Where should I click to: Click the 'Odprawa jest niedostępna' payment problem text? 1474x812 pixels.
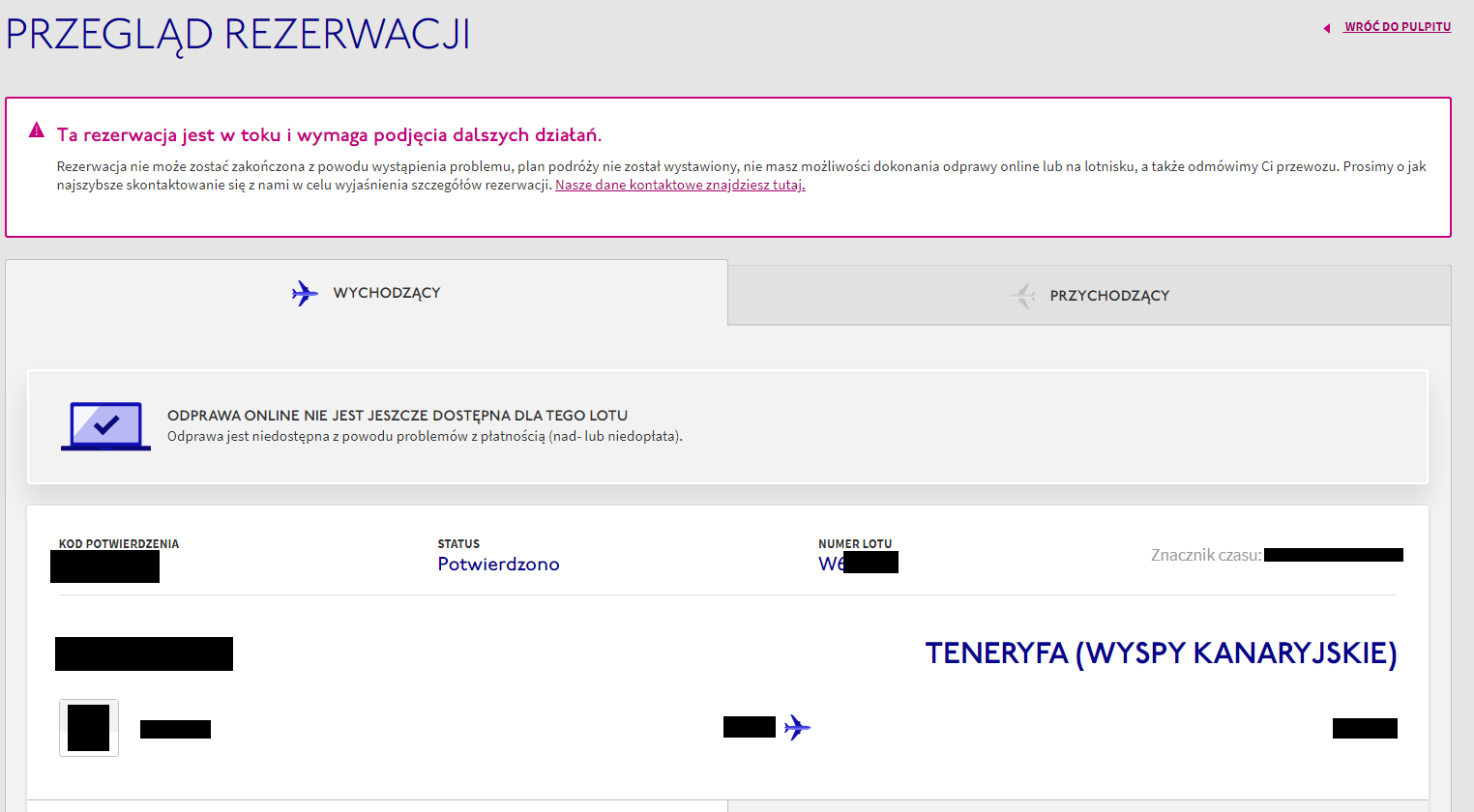coord(425,437)
